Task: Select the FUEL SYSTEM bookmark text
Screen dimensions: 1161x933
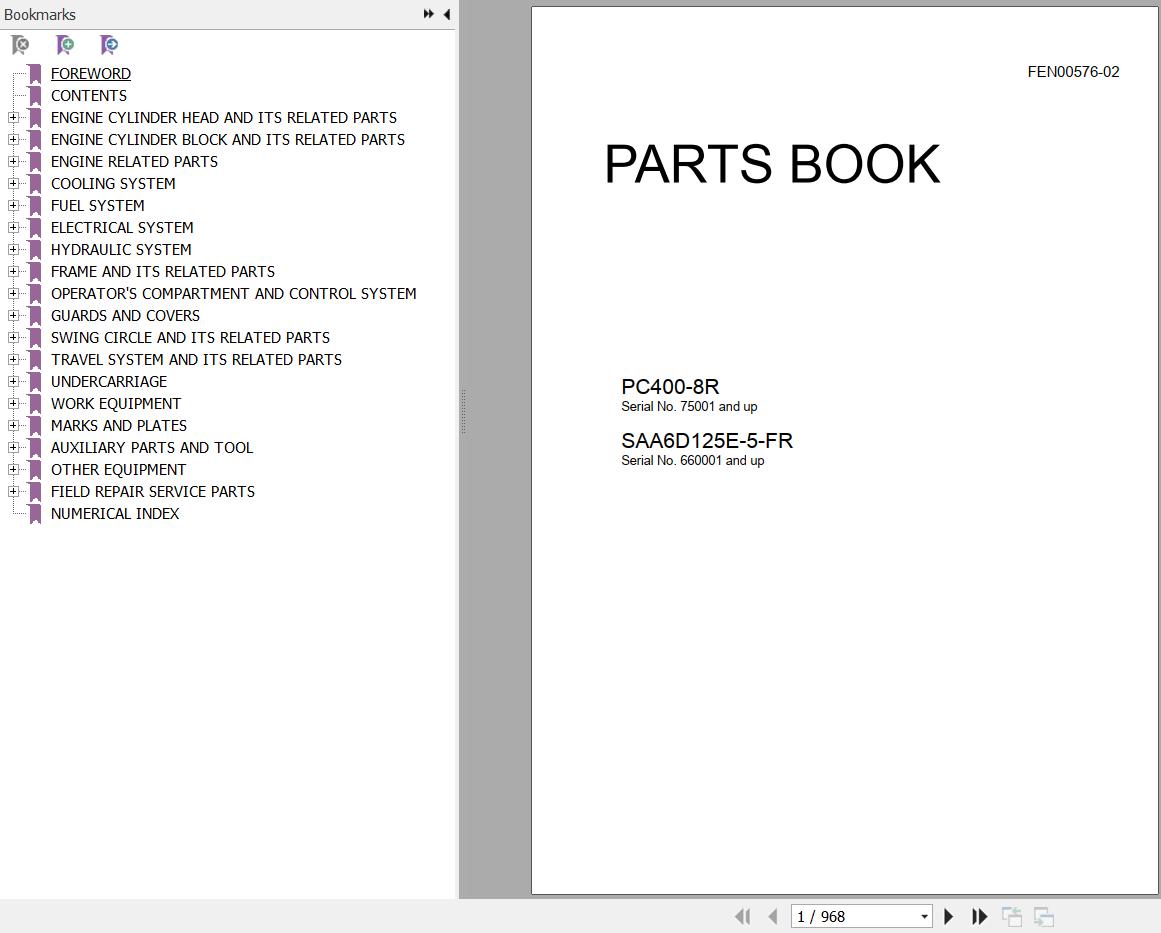Action: (97, 206)
